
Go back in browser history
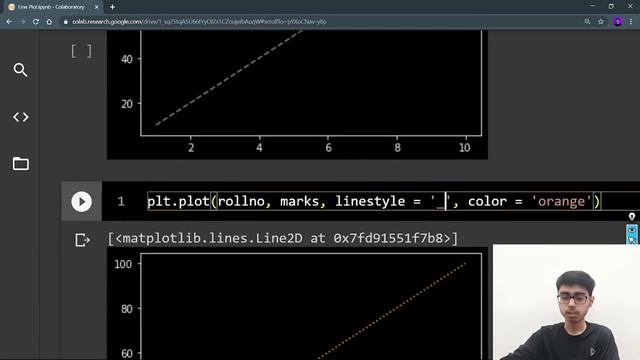(9, 22)
